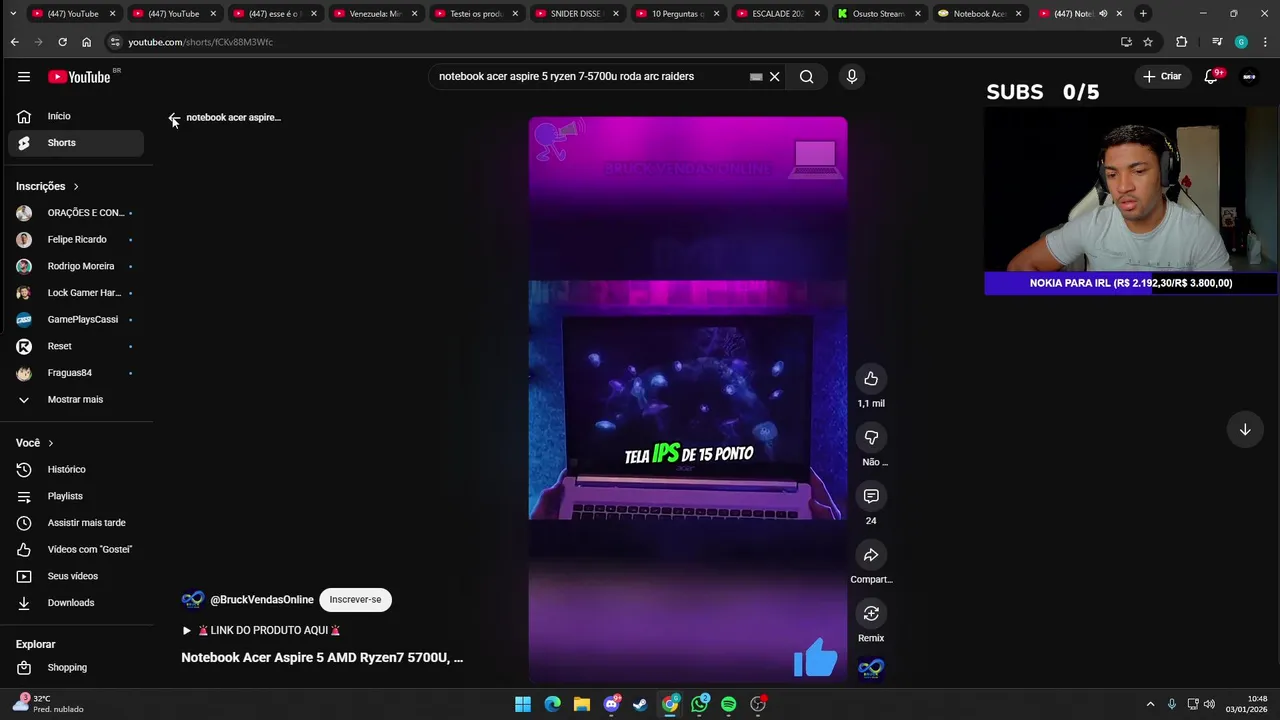Switch to SNIDER DISSE tab
Image resolution: width=1280 pixels, height=720 pixels.
[576, 14]
